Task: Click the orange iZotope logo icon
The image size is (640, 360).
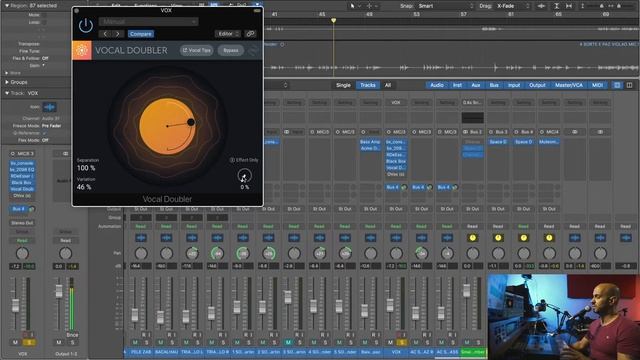Action: 82,50
